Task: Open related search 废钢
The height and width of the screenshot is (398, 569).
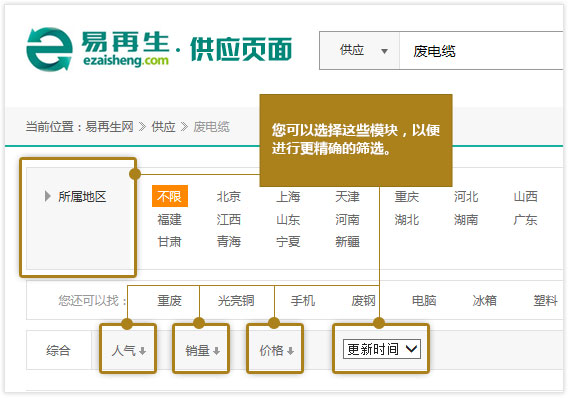Action: click(x=363, y=300)
